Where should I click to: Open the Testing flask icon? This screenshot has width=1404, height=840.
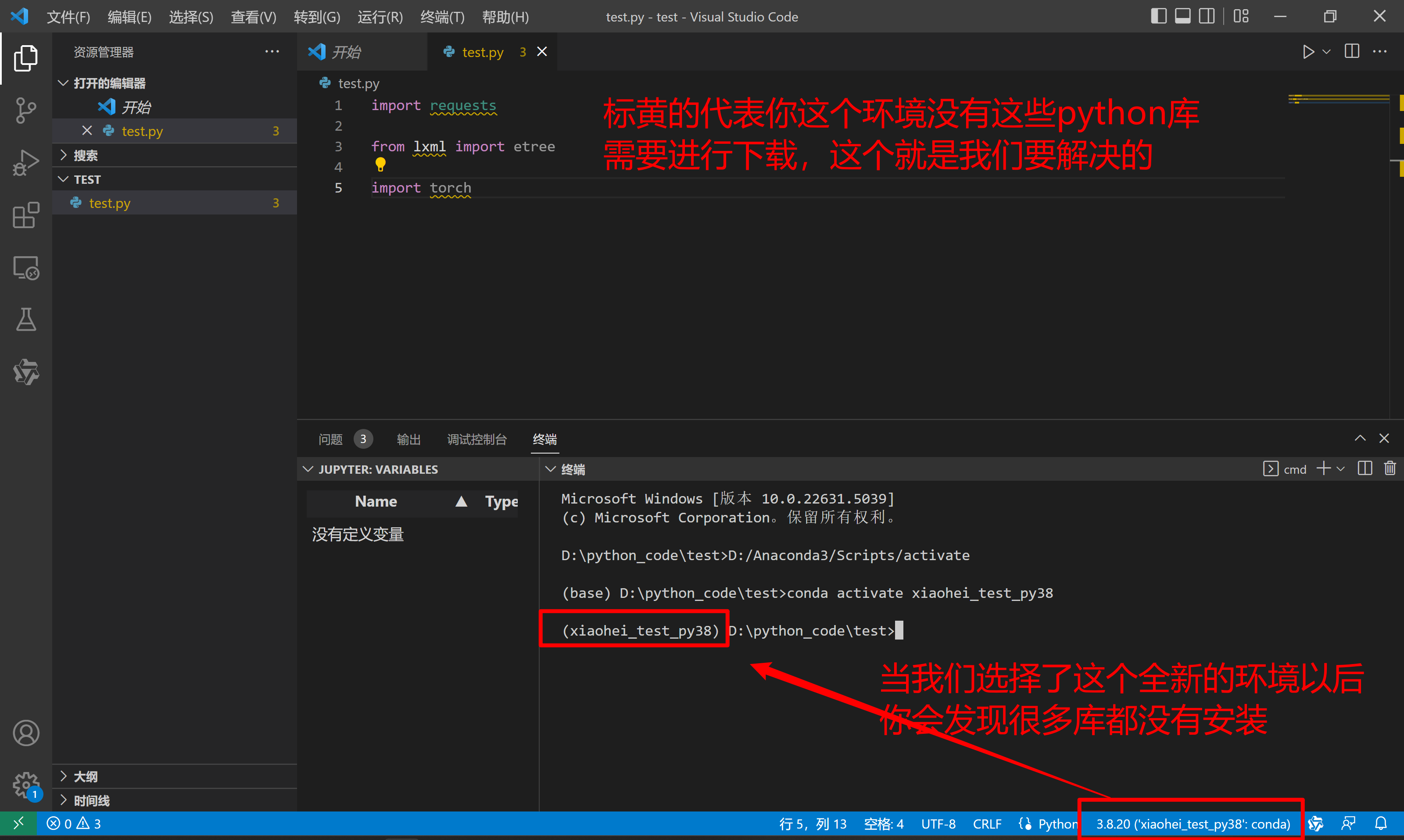(x=25, y=320)
